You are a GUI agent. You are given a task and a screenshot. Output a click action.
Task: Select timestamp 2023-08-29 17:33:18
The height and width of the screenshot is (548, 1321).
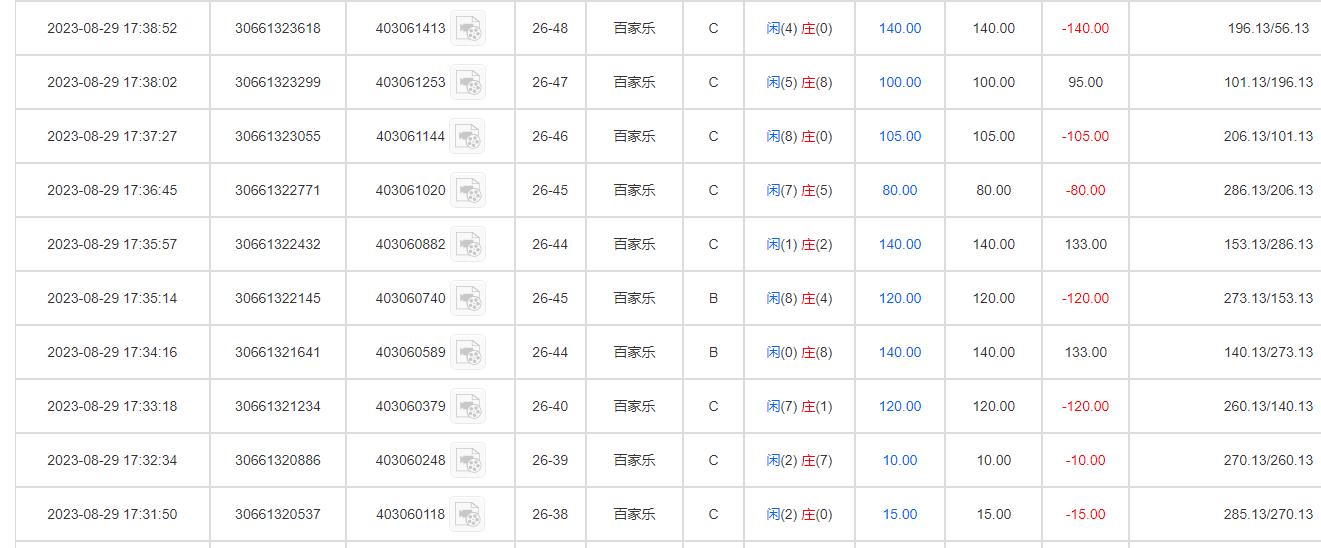(x=112, y=407)
